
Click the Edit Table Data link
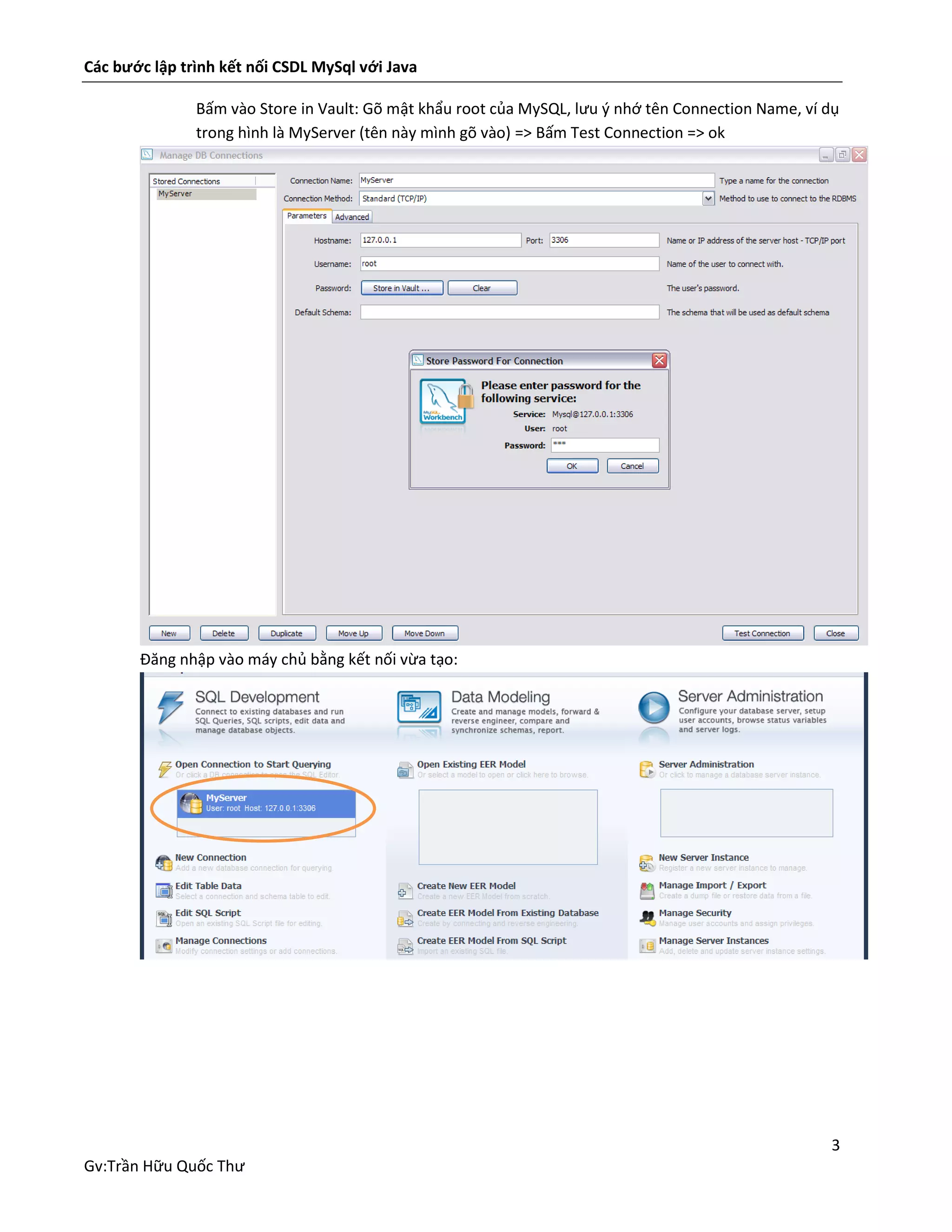[208, 886]
